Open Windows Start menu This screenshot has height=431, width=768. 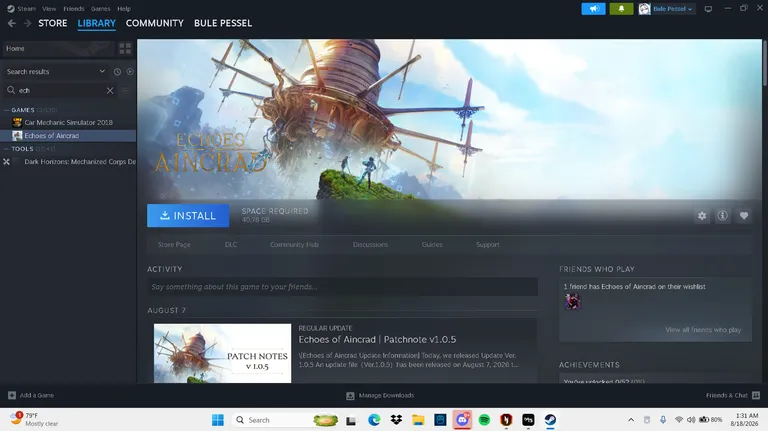point(217,420)
